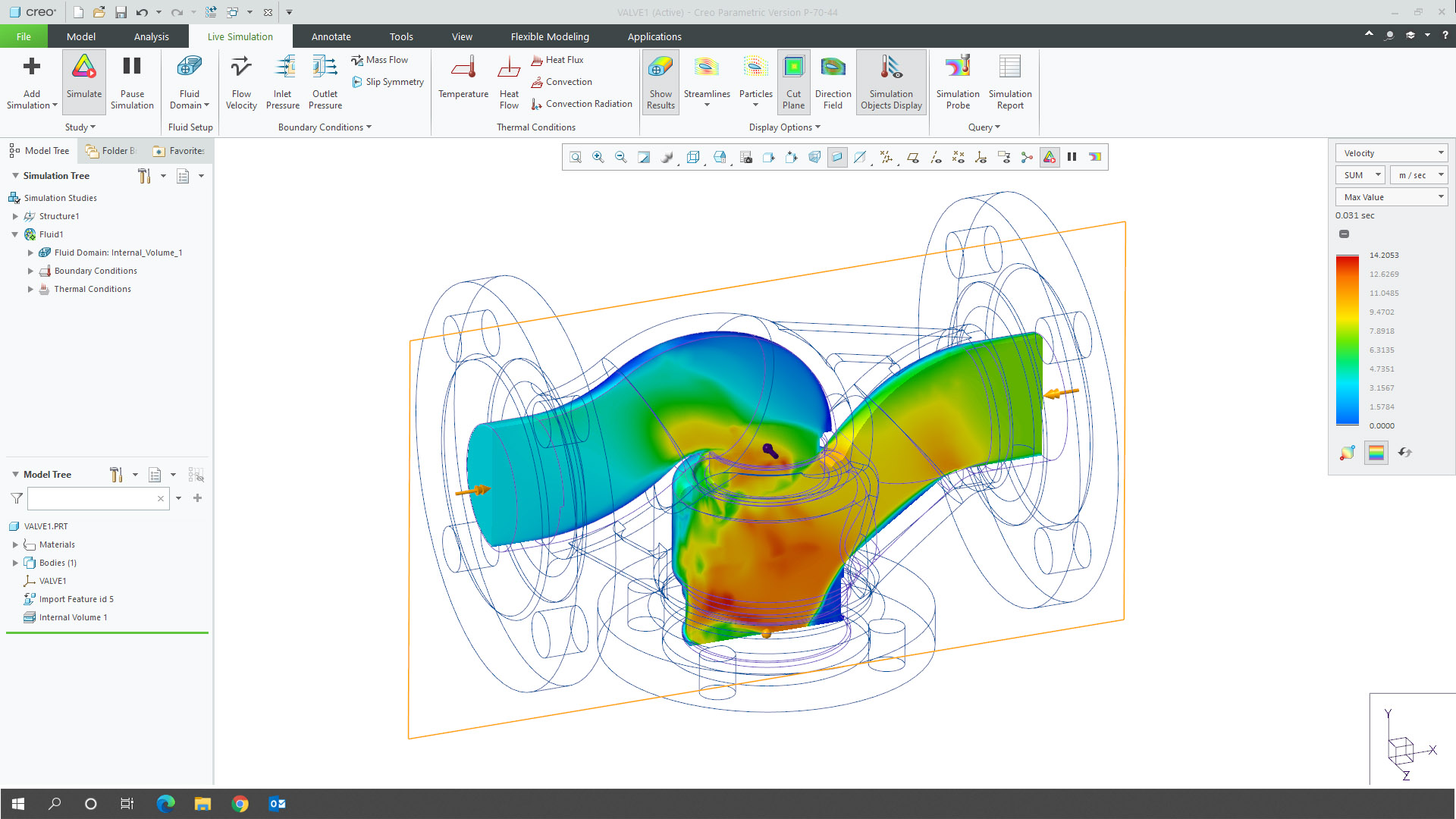
Task: Click Add Simulation in the Study group
Action: 30,81
